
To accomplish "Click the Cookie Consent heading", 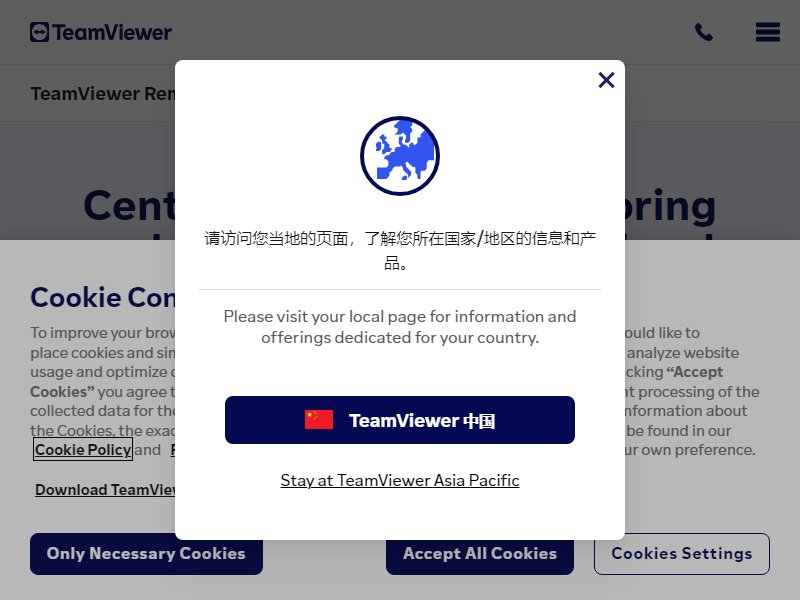I will click(103, 297).
